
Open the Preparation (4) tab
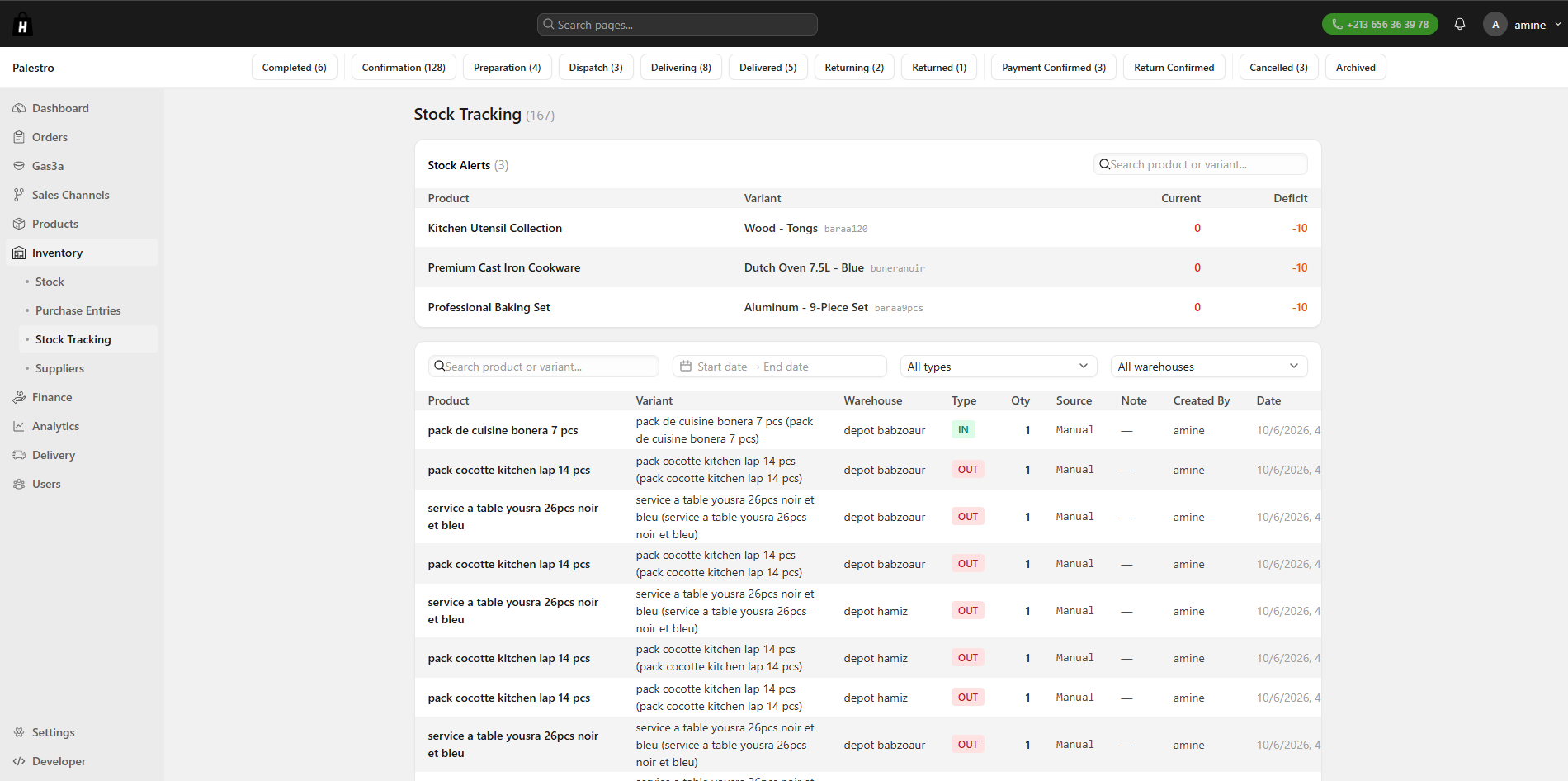(508, 68)
